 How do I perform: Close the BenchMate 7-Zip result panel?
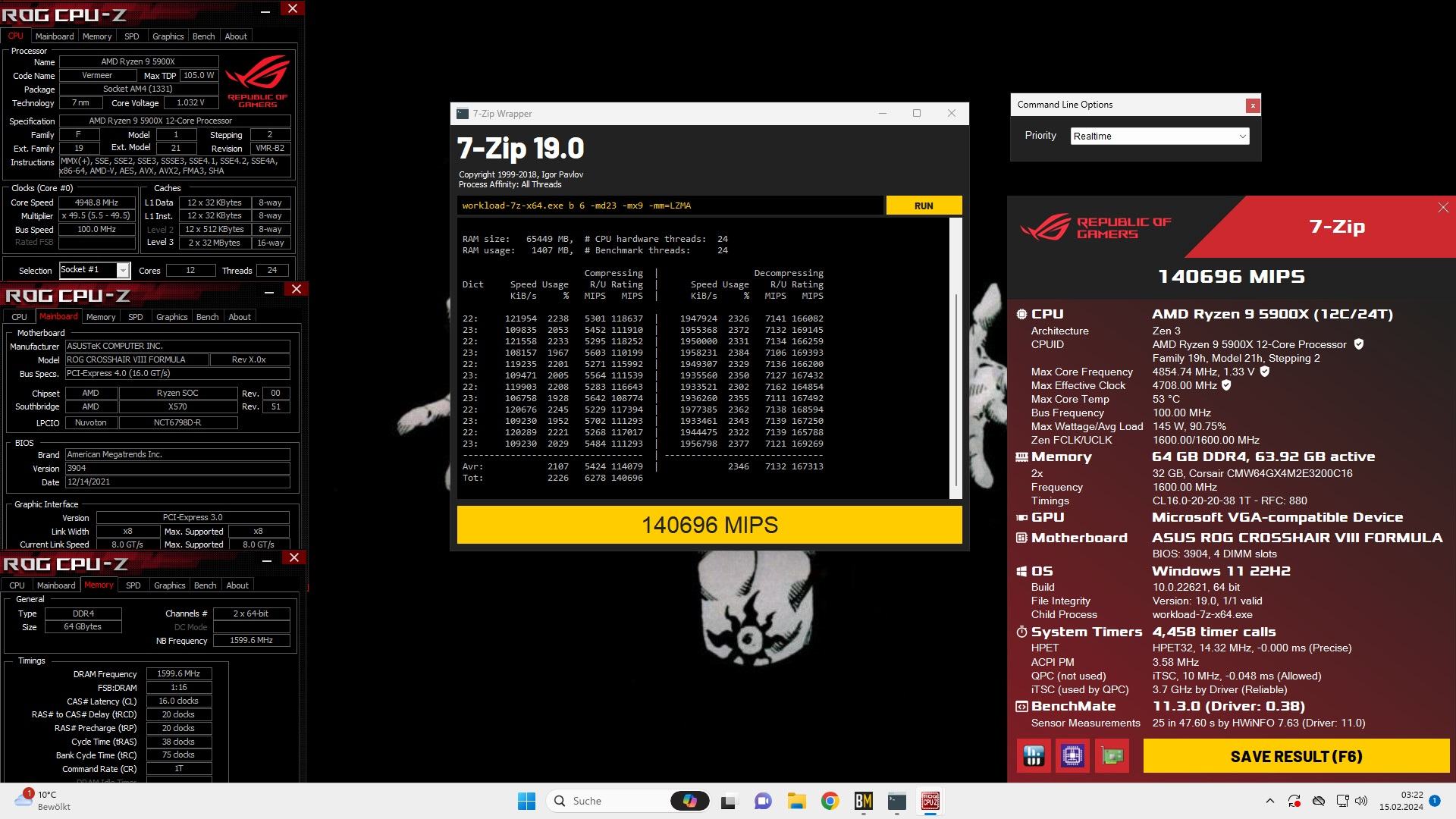click(1442, 208)
